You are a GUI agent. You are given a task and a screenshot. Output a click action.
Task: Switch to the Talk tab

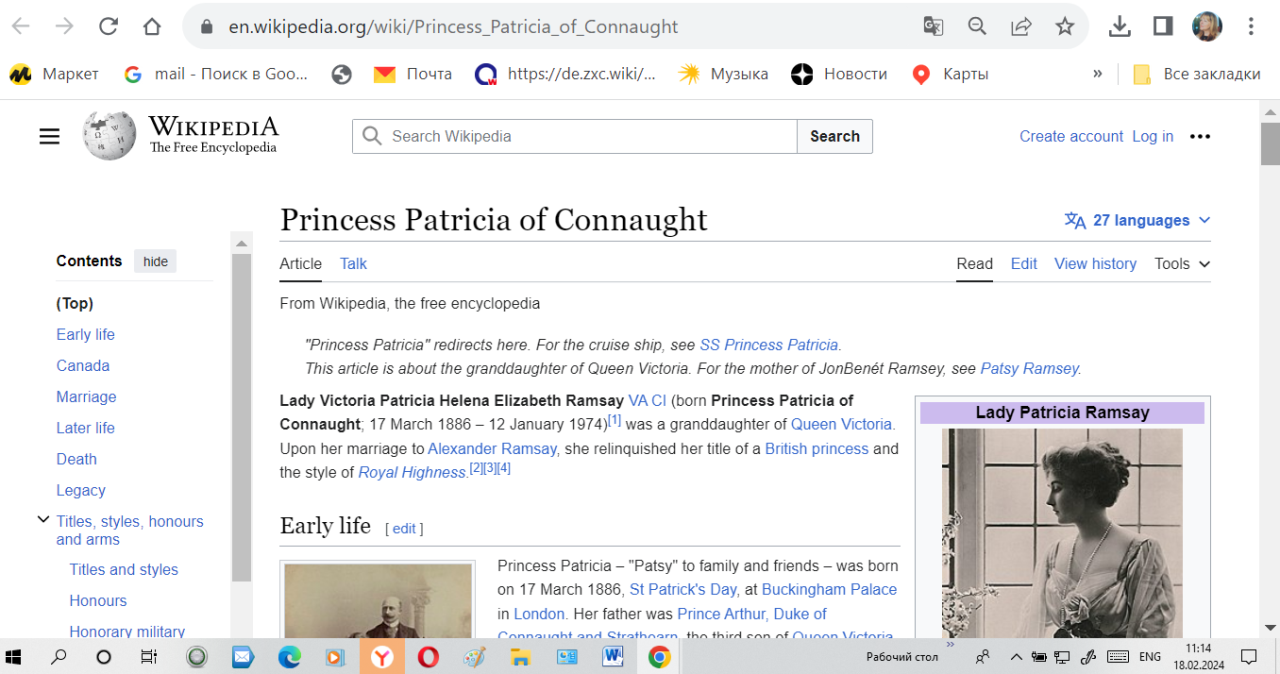coord(353,264)
